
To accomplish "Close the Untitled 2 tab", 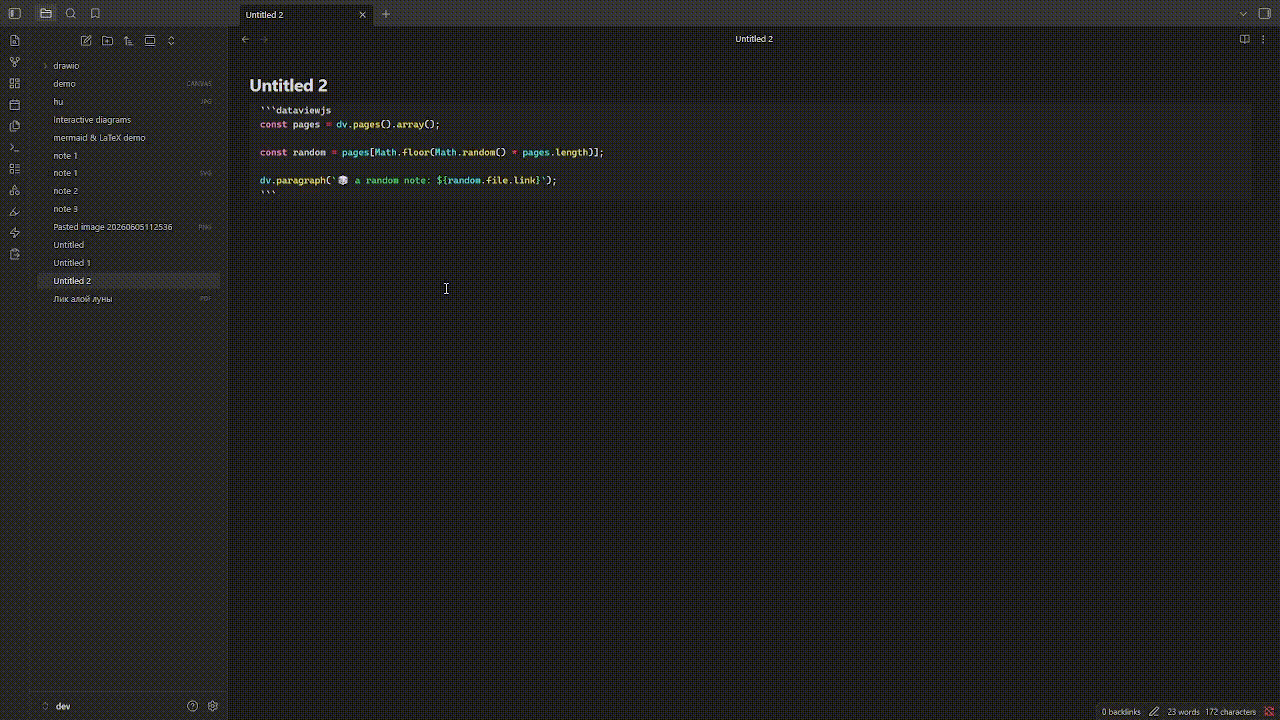I will tap(362, 15).
